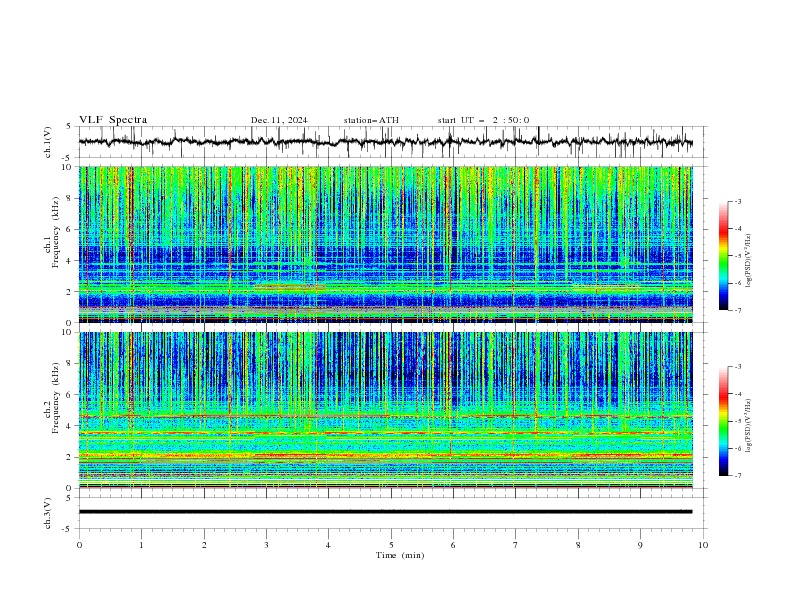This screenshot has height=612, width=792.
Task: Click the ch.2 color scale bar
Action: (x=724, y=421)
